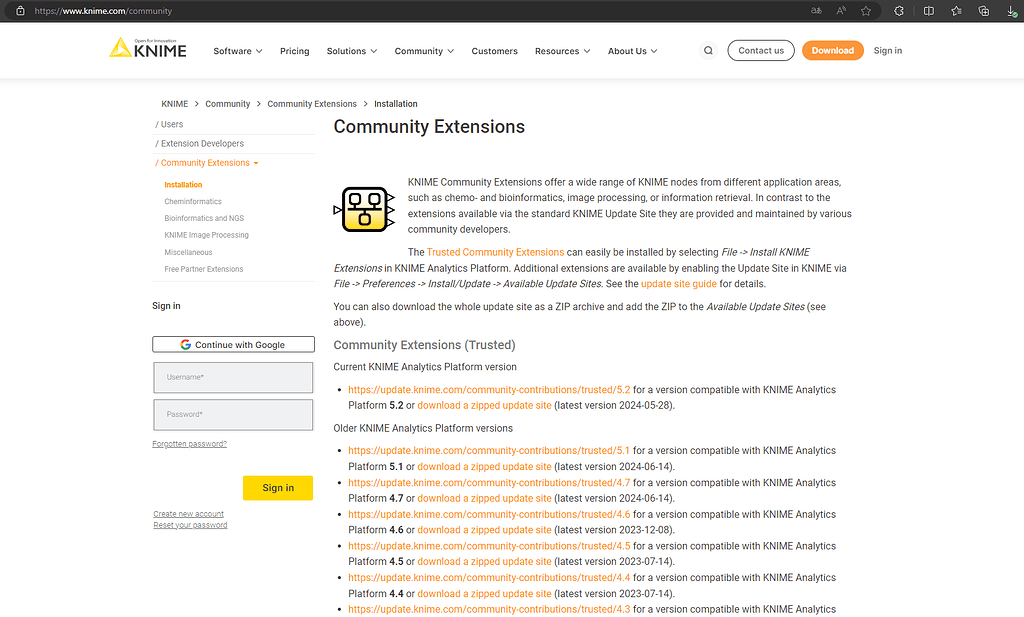Click the header Sign in link
The height and width of the screenshot is (617, 1024).
point(888,50)
